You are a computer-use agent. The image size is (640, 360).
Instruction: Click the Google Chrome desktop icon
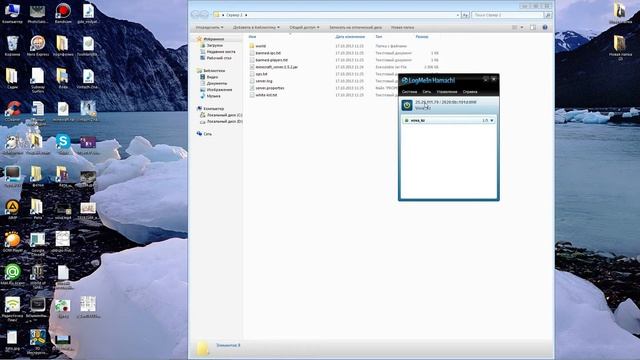click(x=37, y=244)
